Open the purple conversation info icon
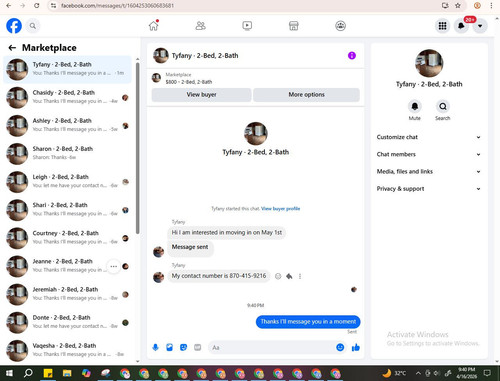Image resolution: width=500 pixels, height=381 pixels. pyautogui.click(x=352, y=56)
